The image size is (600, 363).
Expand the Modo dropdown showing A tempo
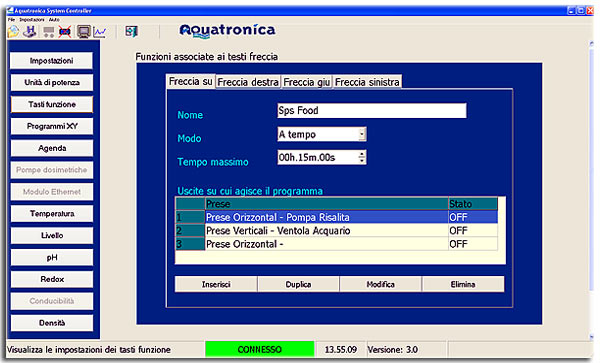pyautogui.click(x=362, y=134)
